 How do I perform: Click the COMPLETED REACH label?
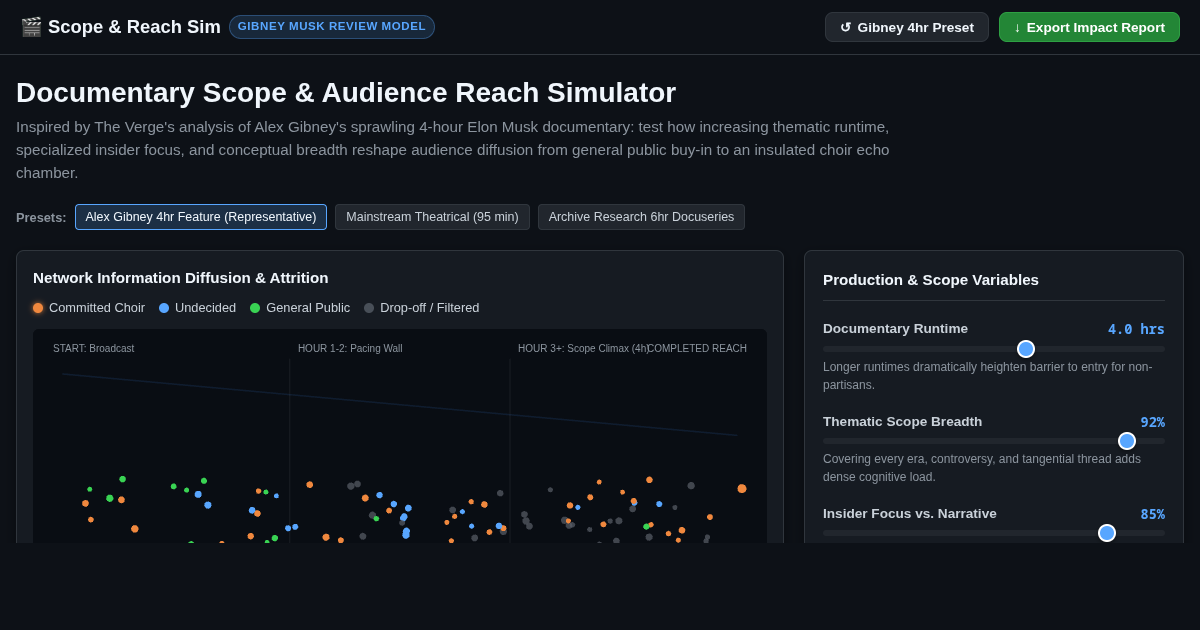(x=697, y=349)
